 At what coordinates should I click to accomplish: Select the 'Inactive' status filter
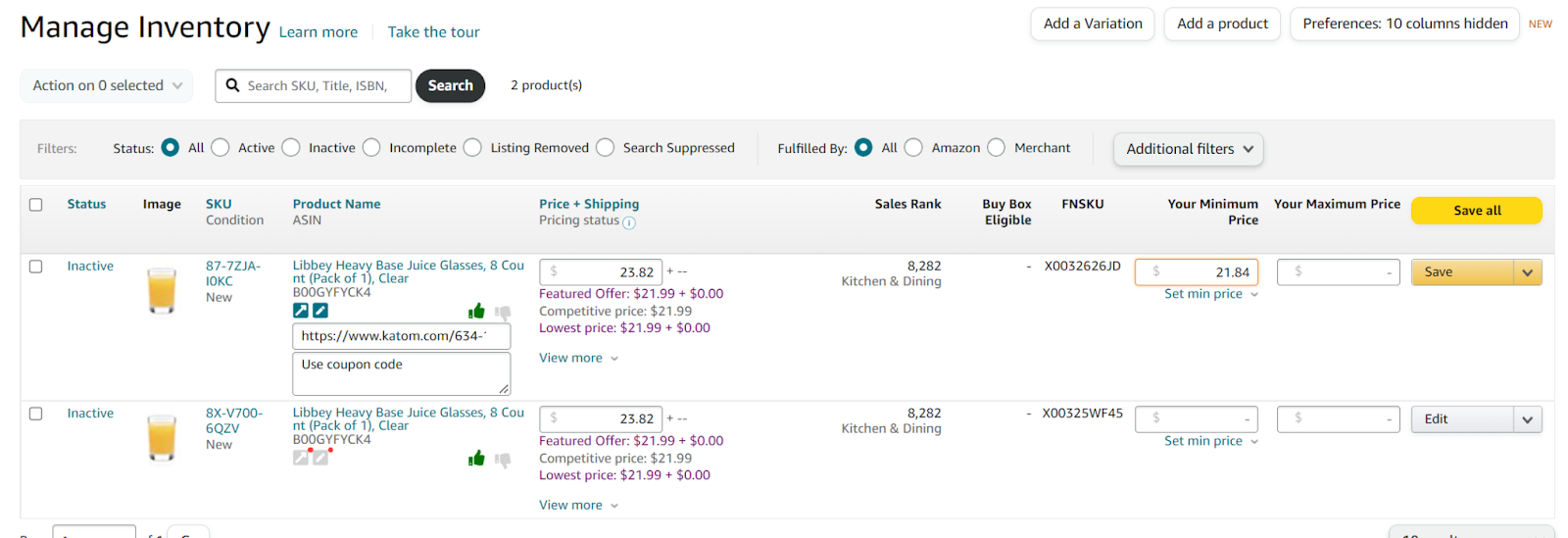(291, 147)
